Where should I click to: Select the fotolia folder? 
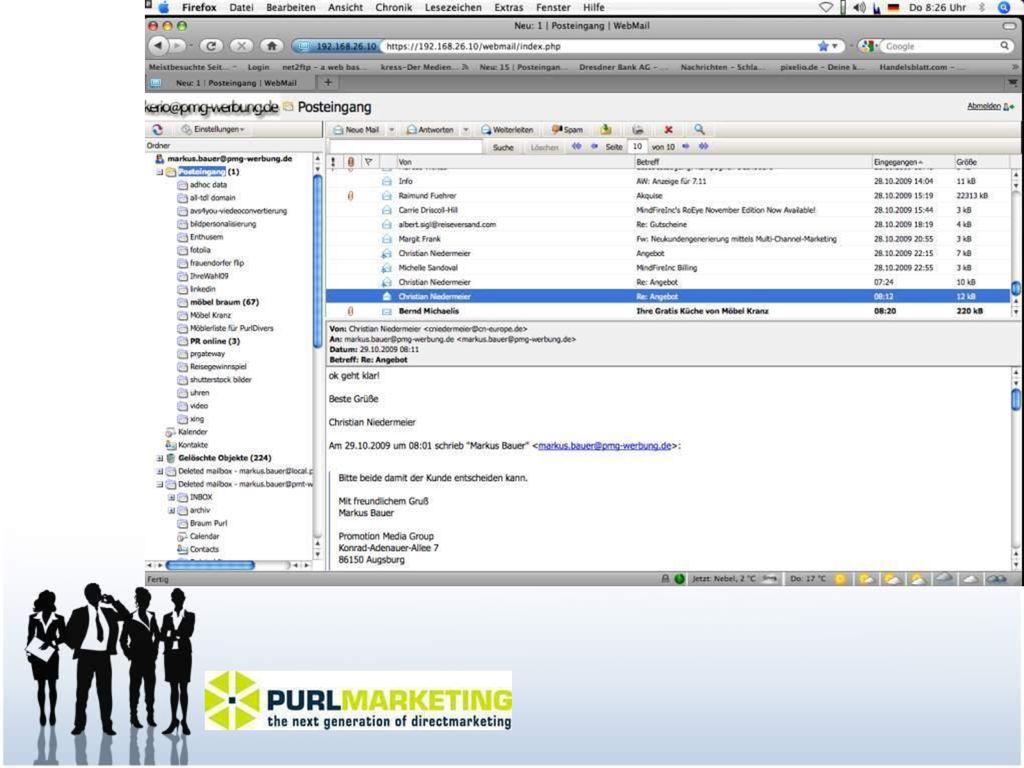200,249
